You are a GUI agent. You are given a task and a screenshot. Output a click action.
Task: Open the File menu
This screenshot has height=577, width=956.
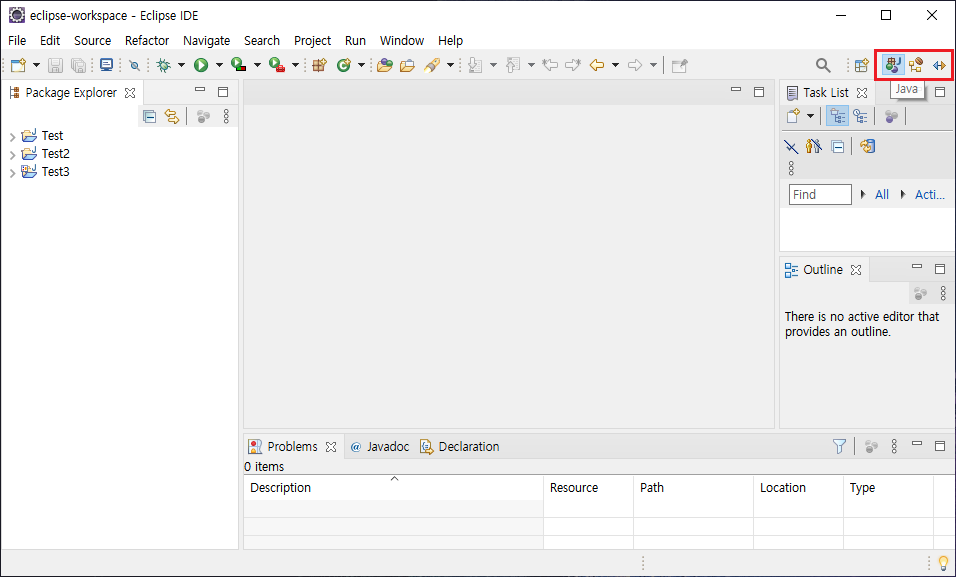(17, 41)
